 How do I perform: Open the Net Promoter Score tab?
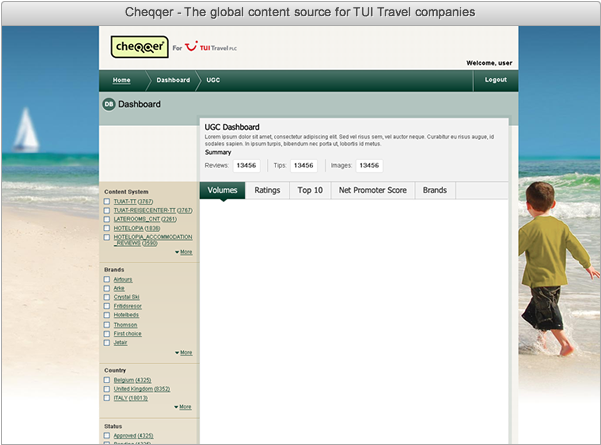[x=372, y=190]
